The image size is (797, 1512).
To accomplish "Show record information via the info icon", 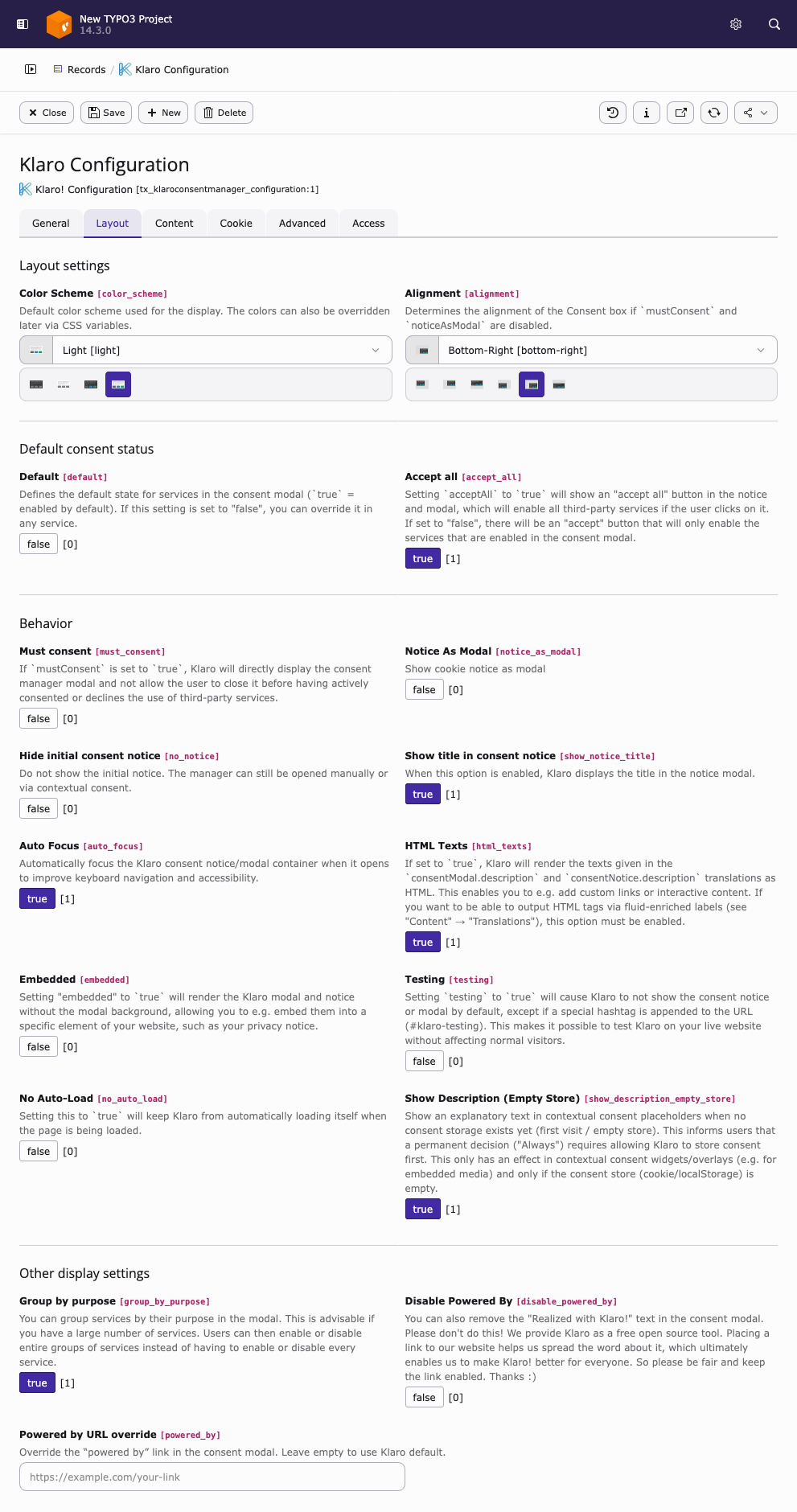I will coord(647,113).
